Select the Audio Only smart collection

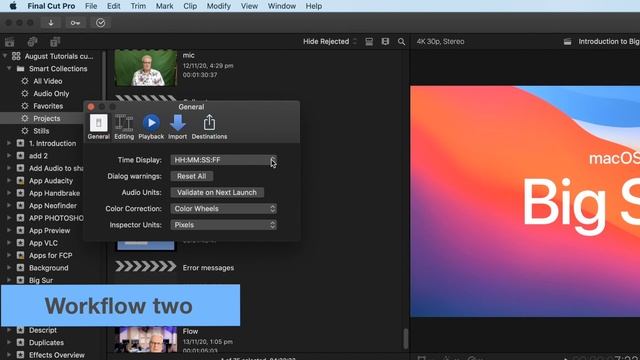pyautogui.click(x=51, y=93)
